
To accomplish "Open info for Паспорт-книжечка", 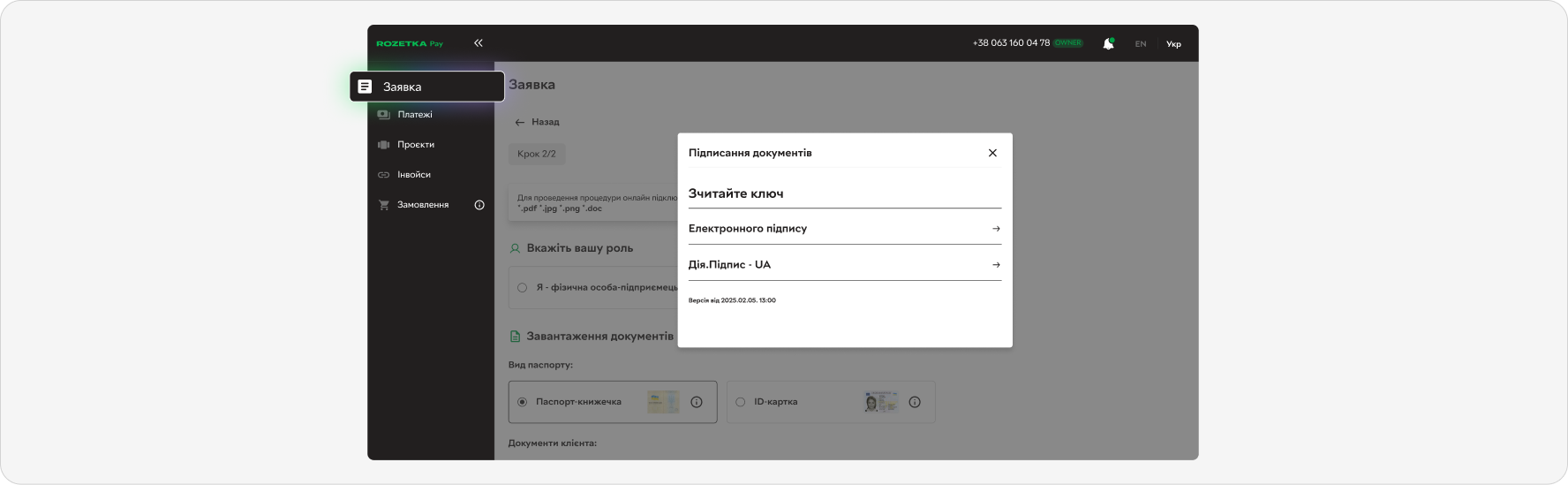I will click(x=697, y=402).
